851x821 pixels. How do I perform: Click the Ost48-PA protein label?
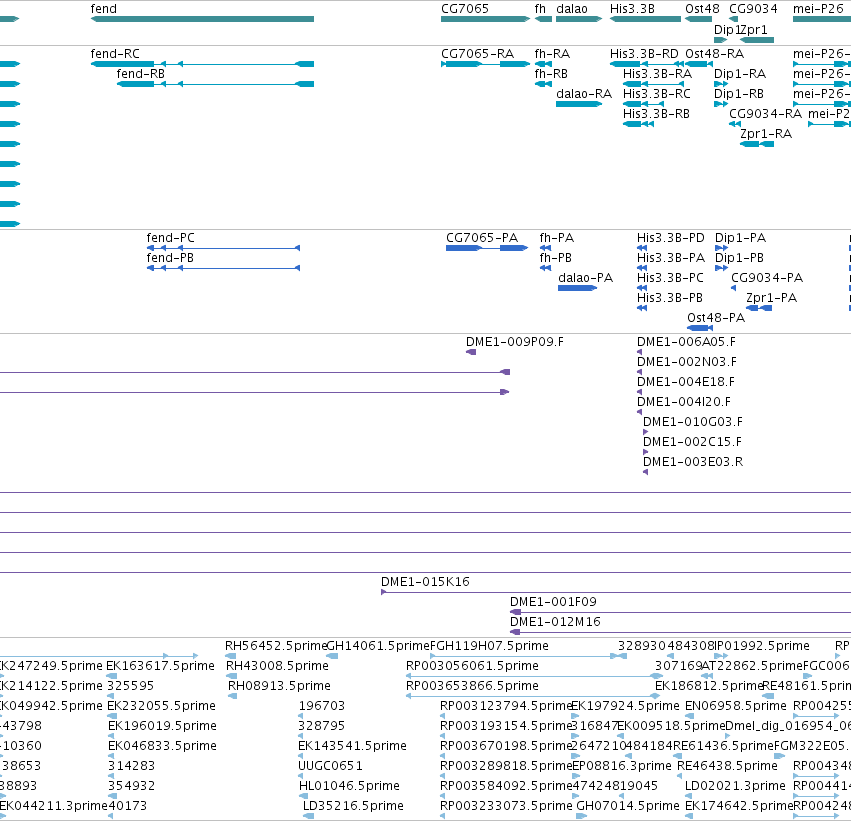click(716, 318)
